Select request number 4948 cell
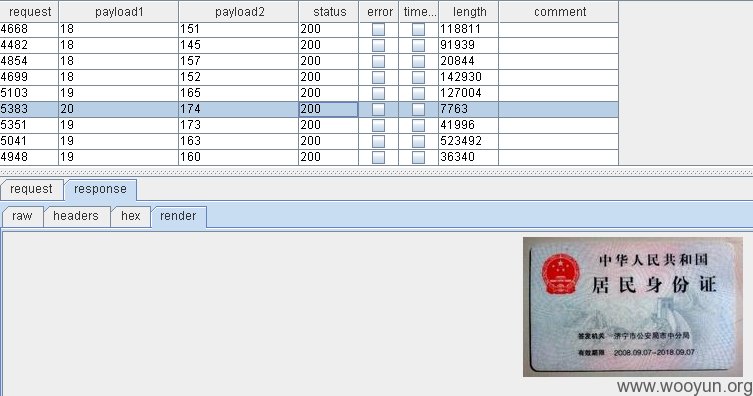753x396 pixels. click(x=29, y=157)
